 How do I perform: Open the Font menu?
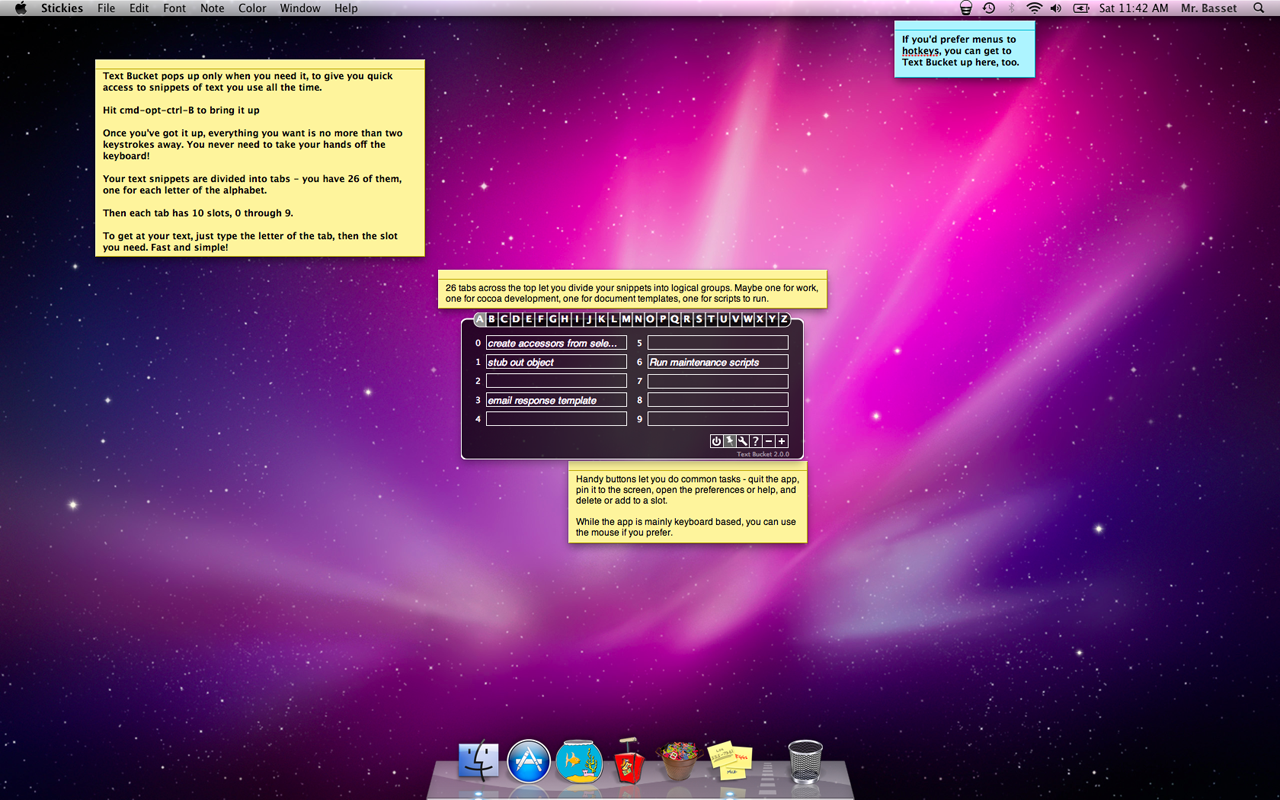(174, 8)
